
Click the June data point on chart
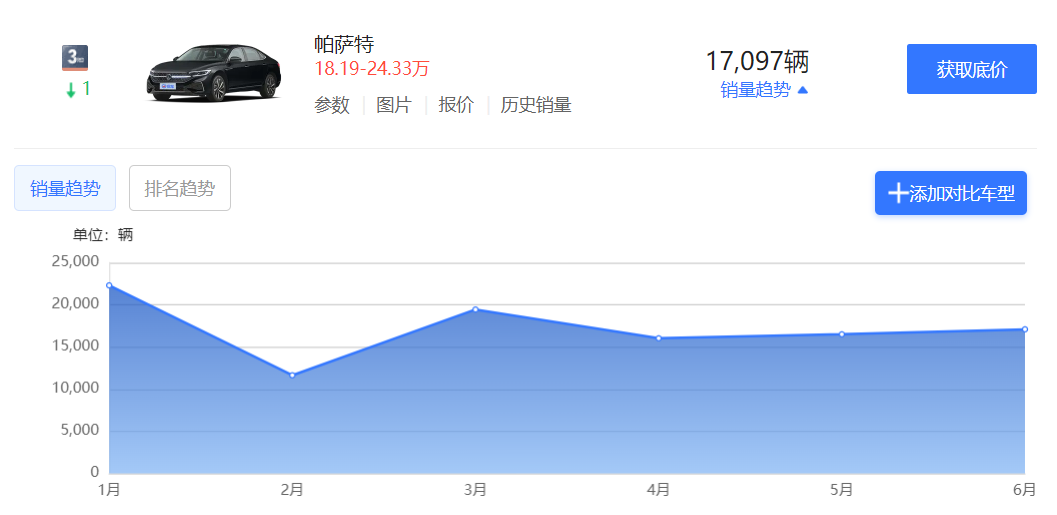tap(1025, 329)
